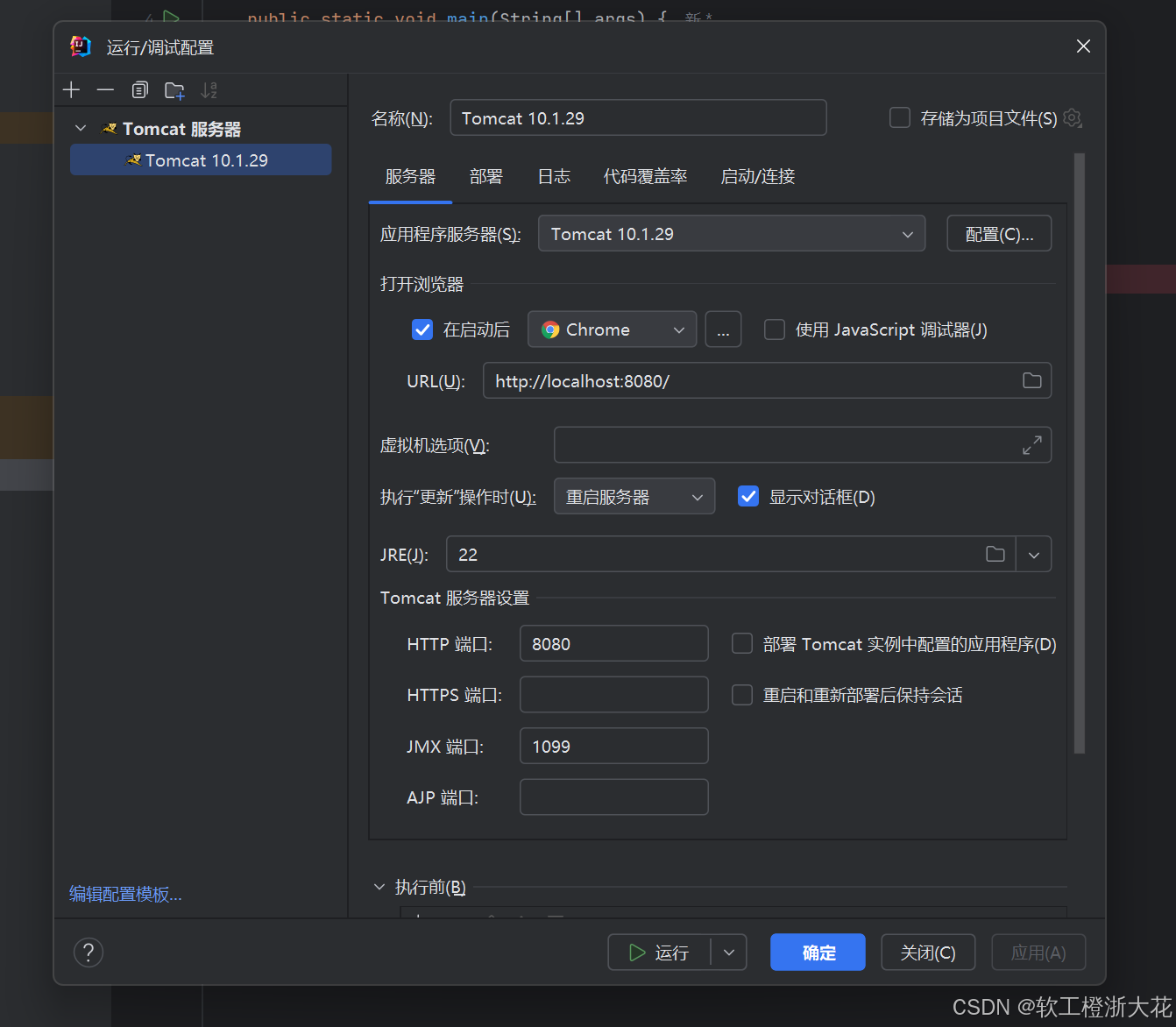Click run gutter icon in editor behind dialog

172,18
